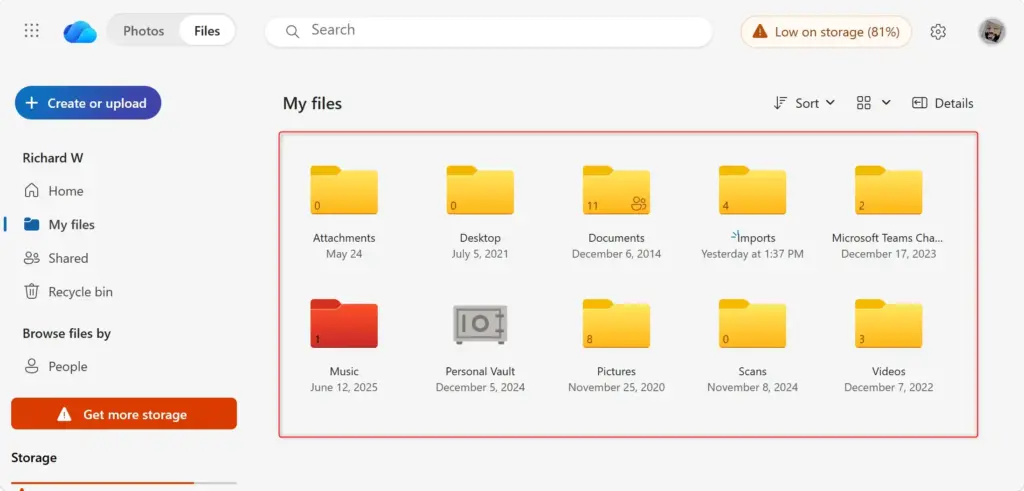The height and width of the screenshot is (491, 1024).
Task: Click Create or upload button
Action: 88,103
